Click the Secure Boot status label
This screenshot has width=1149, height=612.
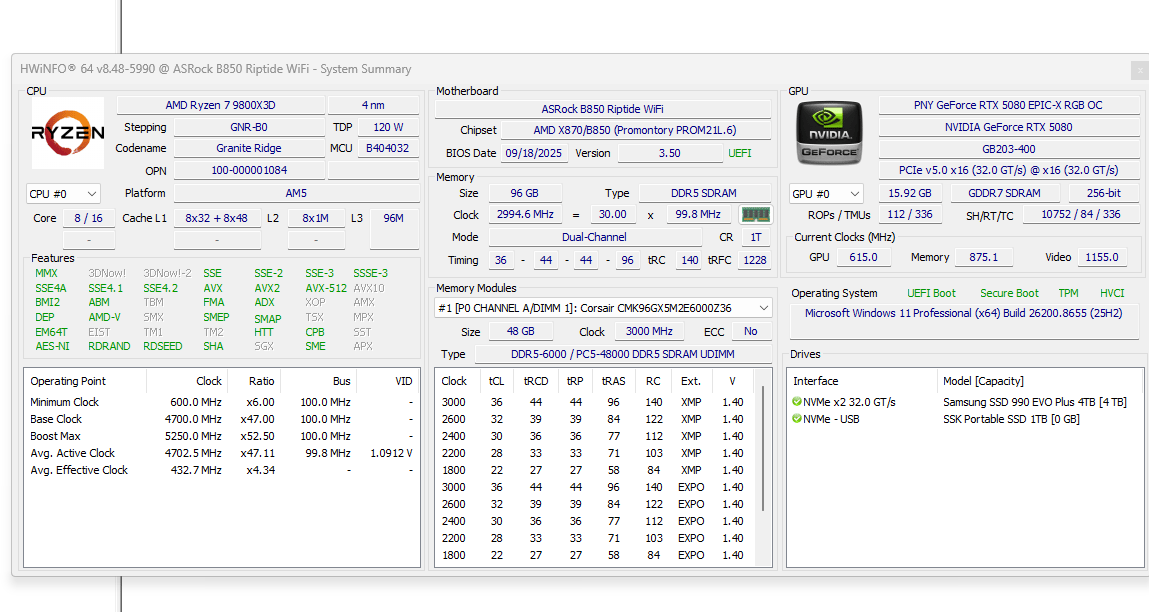[x=1009, y=292]
